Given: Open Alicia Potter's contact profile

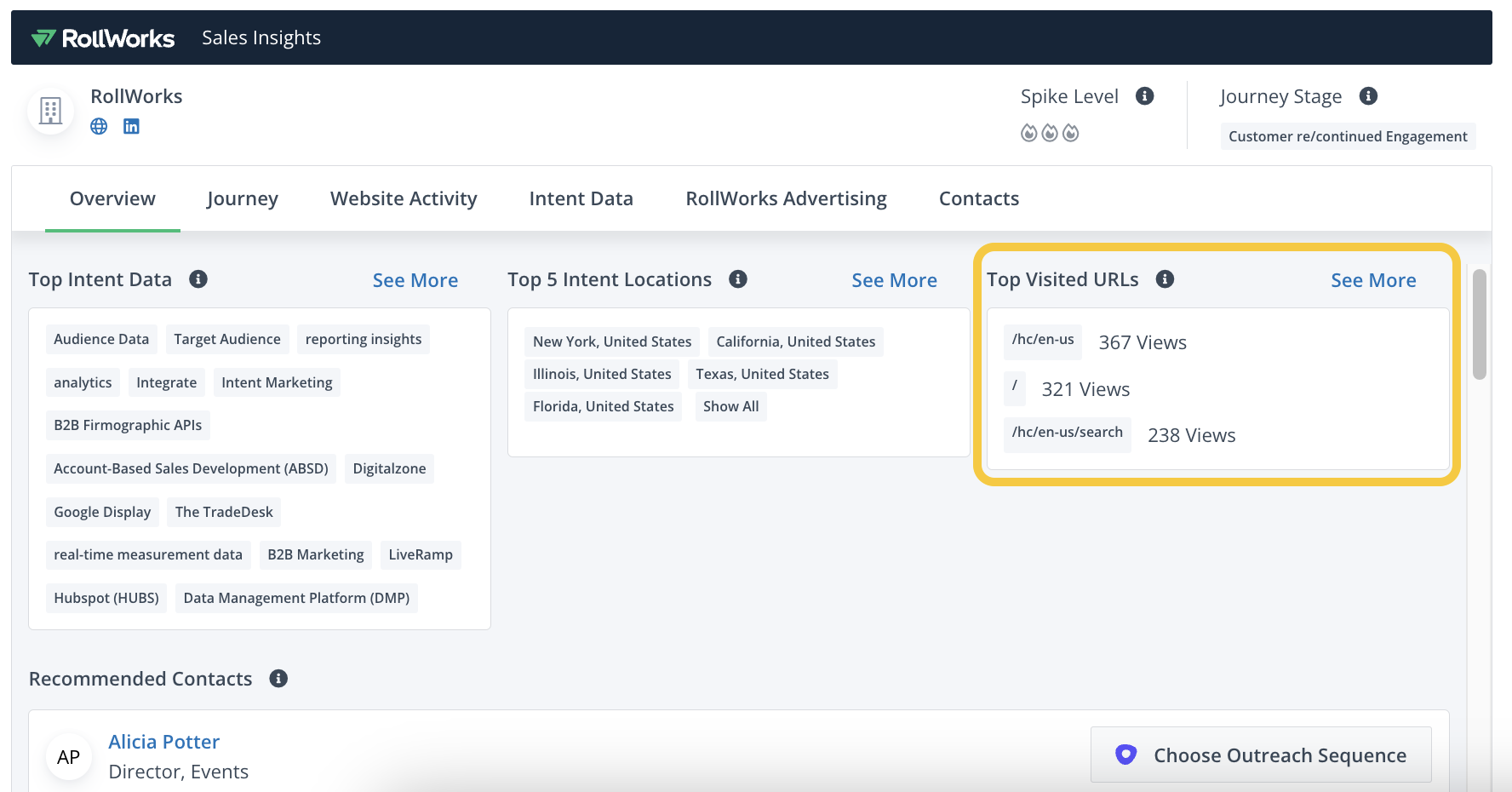Looking at the screenshot, I should click(164, 742).
